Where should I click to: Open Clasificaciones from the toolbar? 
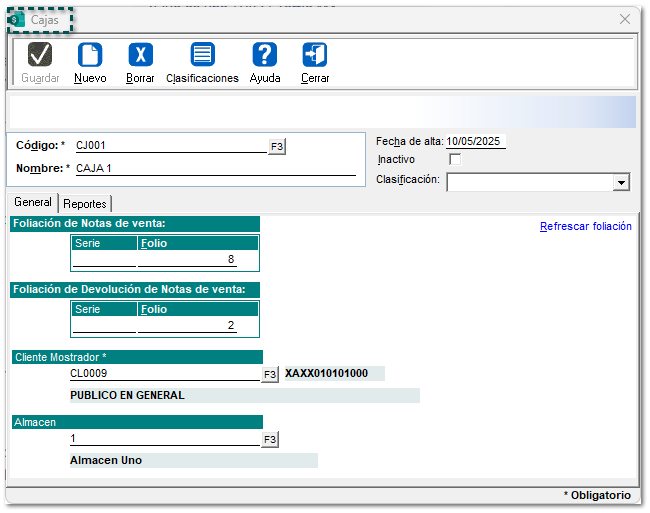click(202, 55)
